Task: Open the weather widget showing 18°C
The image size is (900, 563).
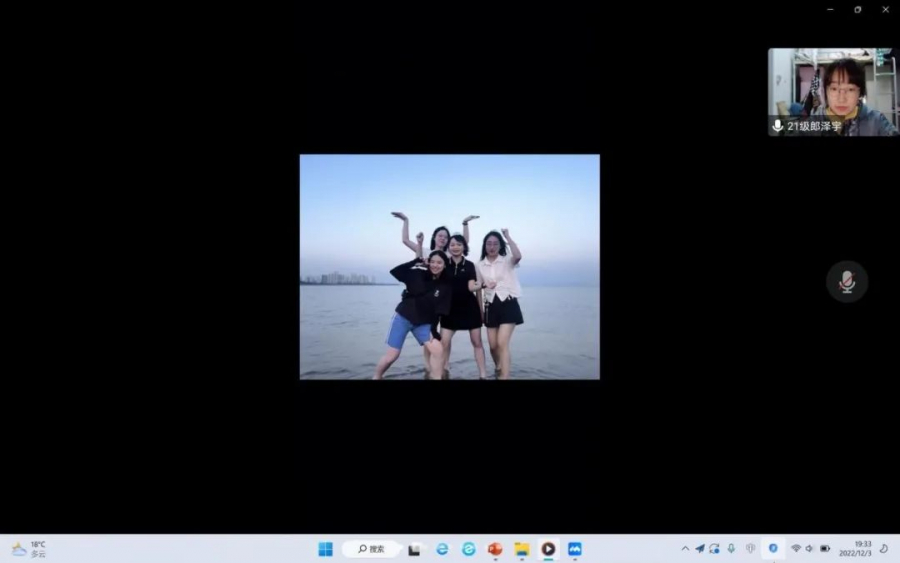Action: (x=28, y=549)
